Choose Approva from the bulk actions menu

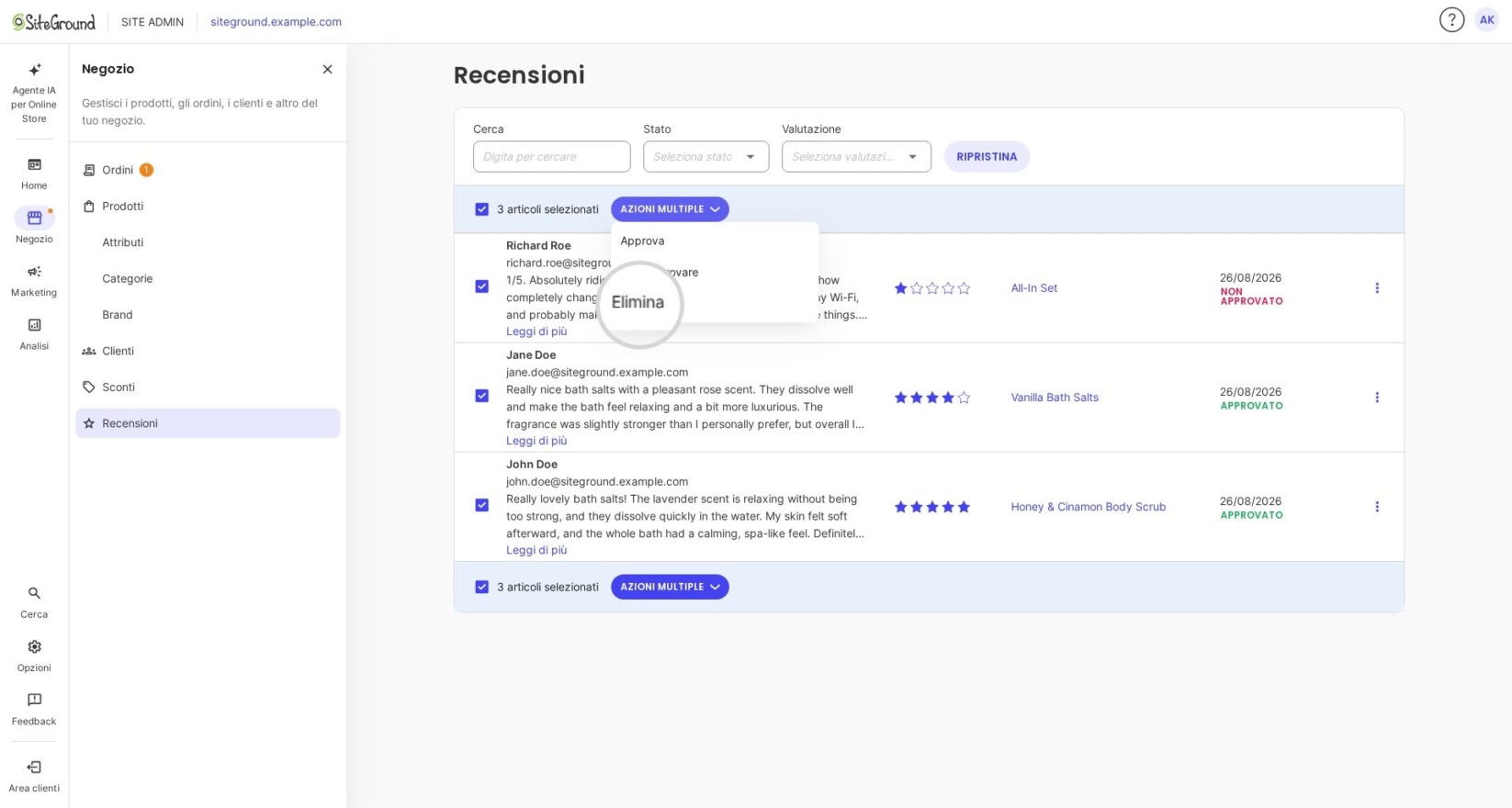(x=715, y=241)
